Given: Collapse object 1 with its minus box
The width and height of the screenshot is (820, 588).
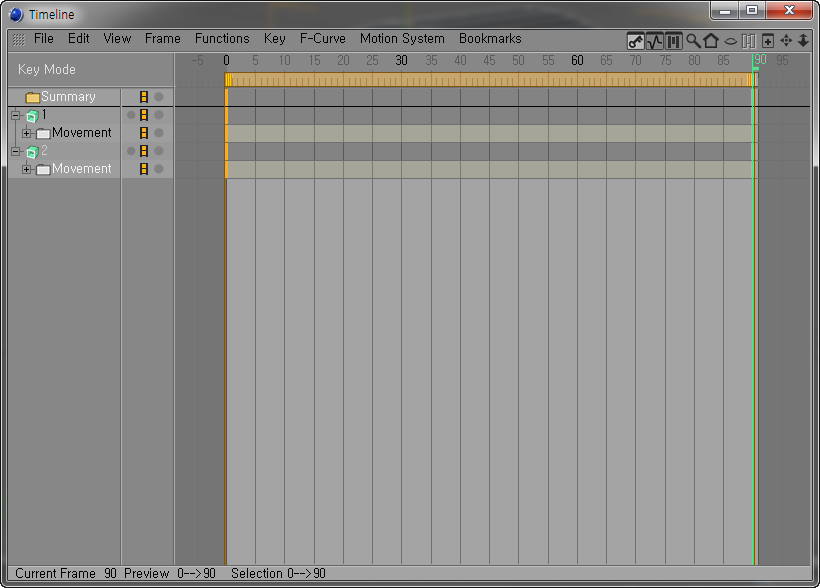Looking at the screenshot, I should (x=16, y=115).
